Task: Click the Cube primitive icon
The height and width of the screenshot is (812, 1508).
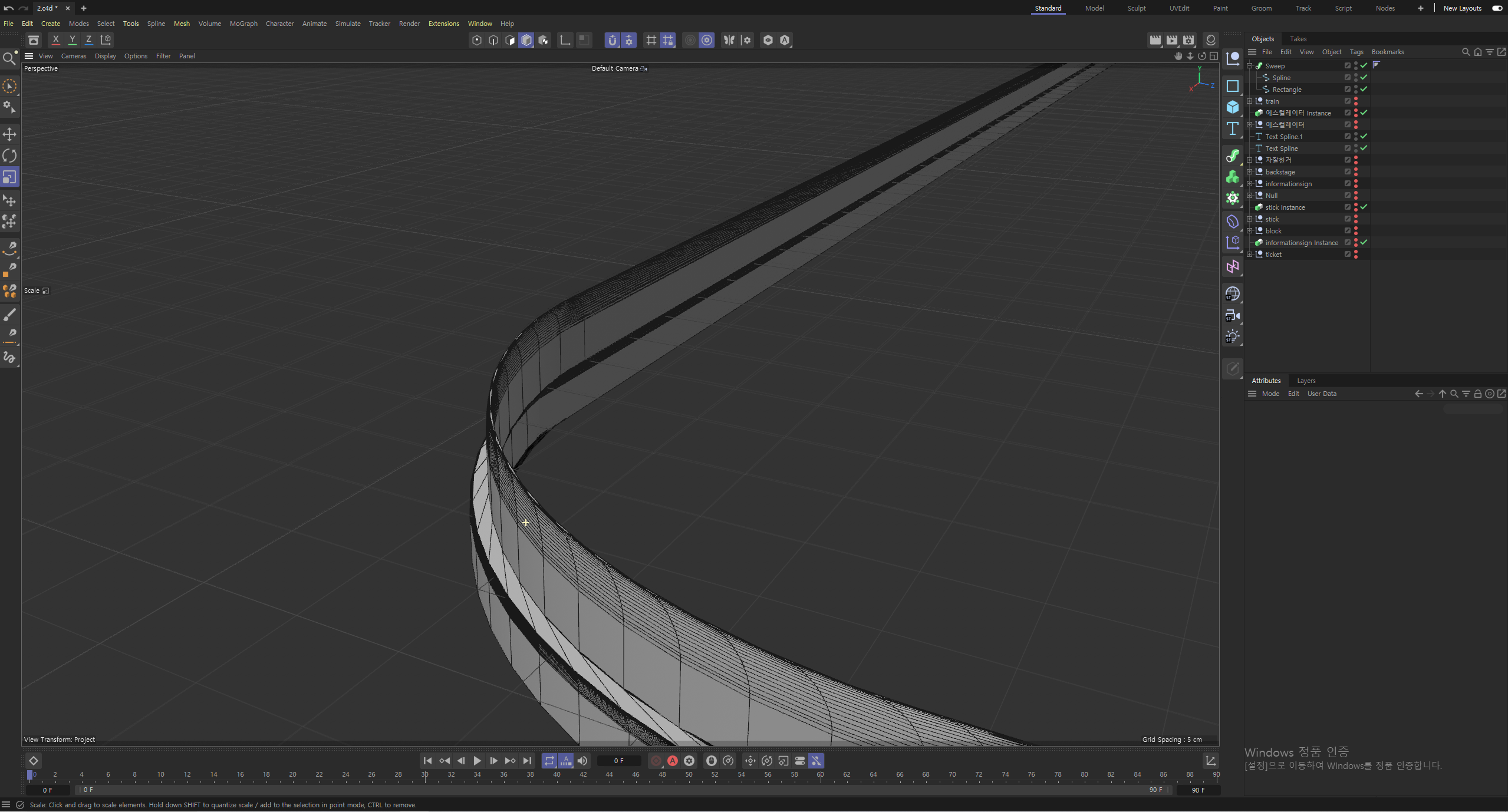Action: 1233,107
